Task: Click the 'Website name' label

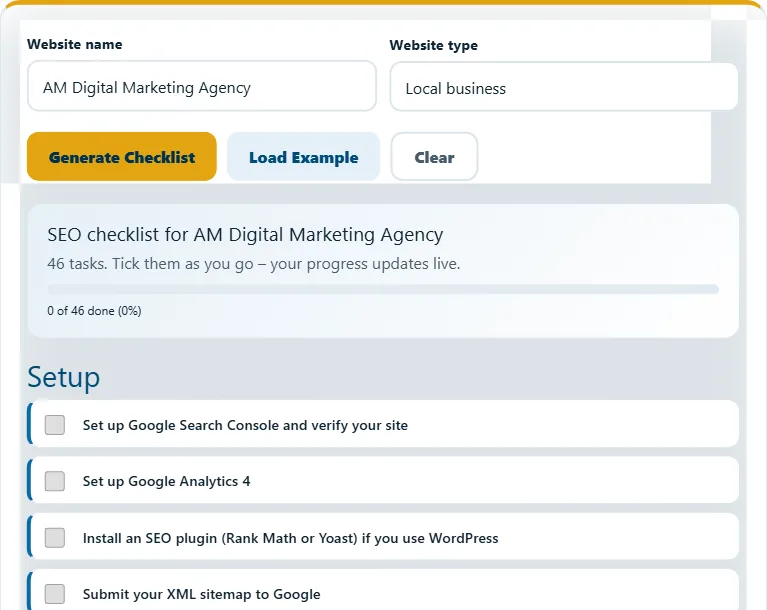Action: (x=75, y=44)
